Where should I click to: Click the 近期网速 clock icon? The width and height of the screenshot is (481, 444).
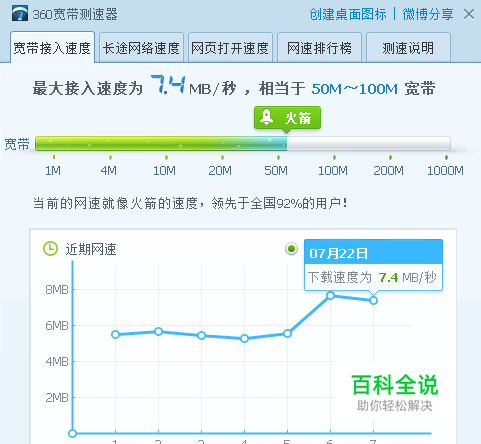pos(50,249)
